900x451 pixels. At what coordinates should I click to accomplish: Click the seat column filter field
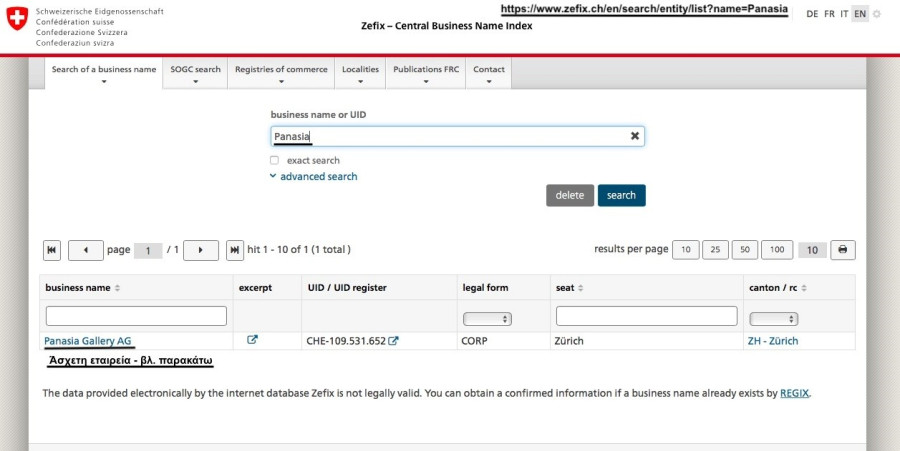(647, 316)
